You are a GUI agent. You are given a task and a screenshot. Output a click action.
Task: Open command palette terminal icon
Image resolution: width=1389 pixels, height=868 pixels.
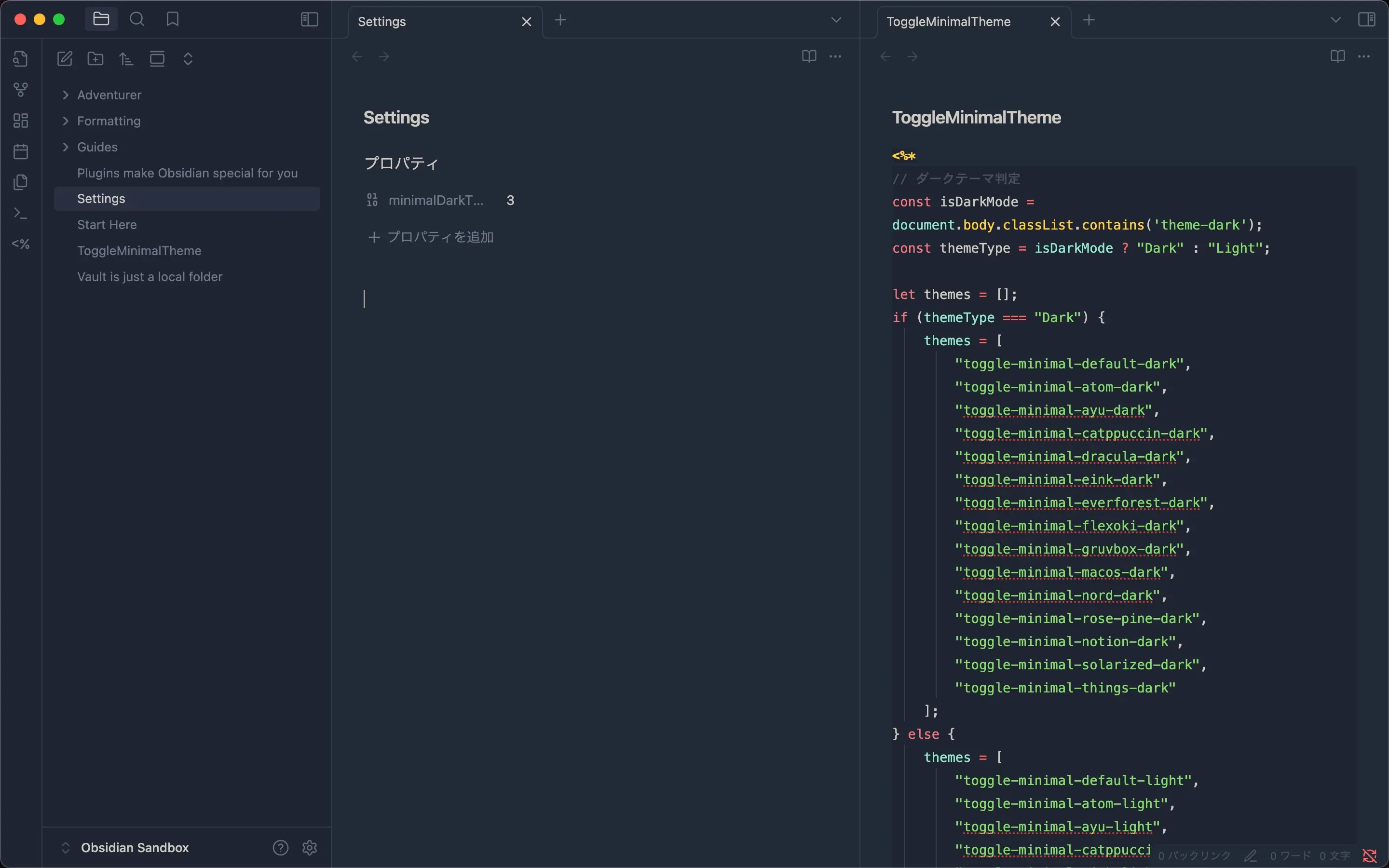[x=21, y=214]
